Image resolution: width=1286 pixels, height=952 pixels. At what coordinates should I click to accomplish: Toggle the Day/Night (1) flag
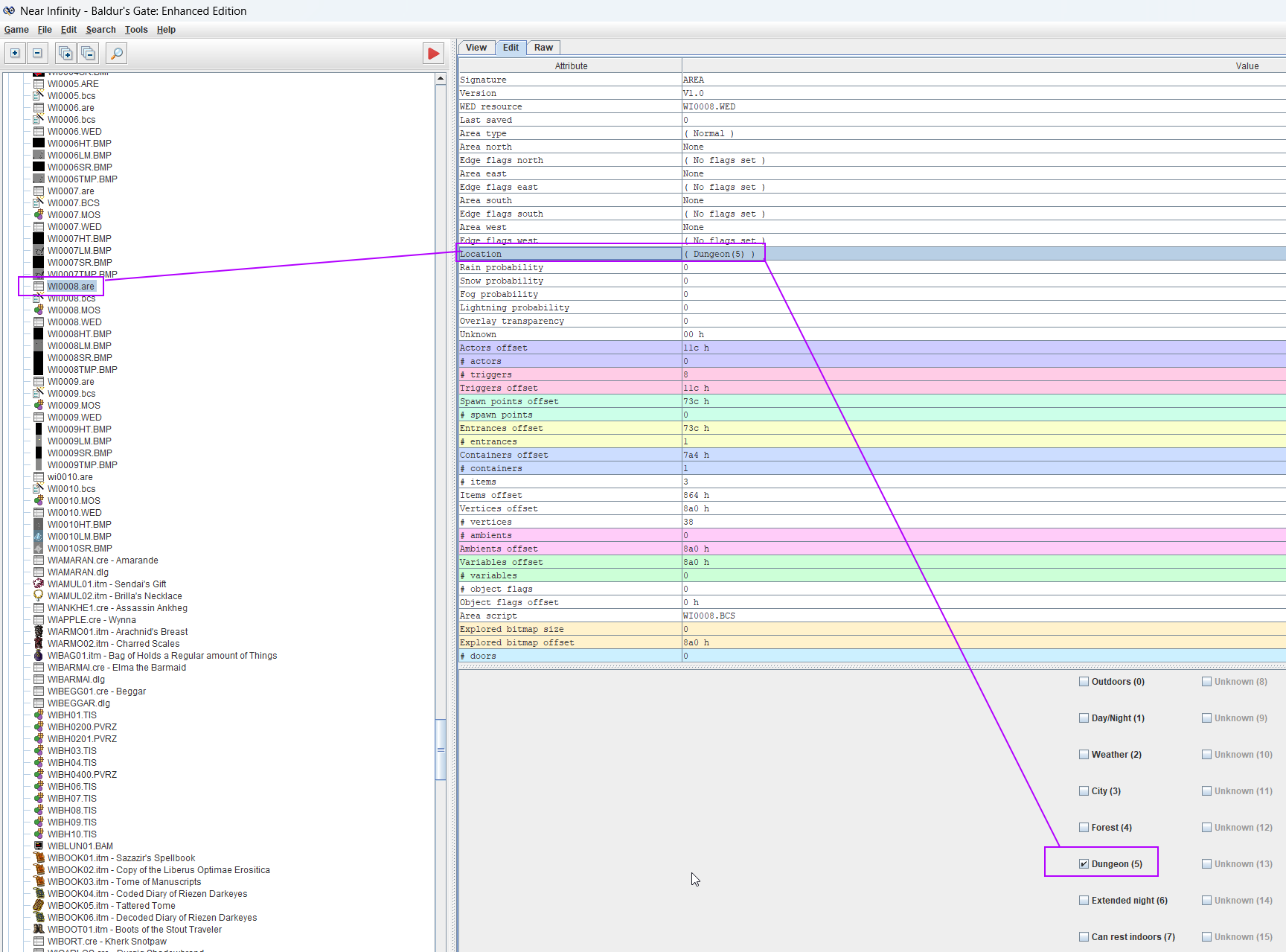(1084, 718)
